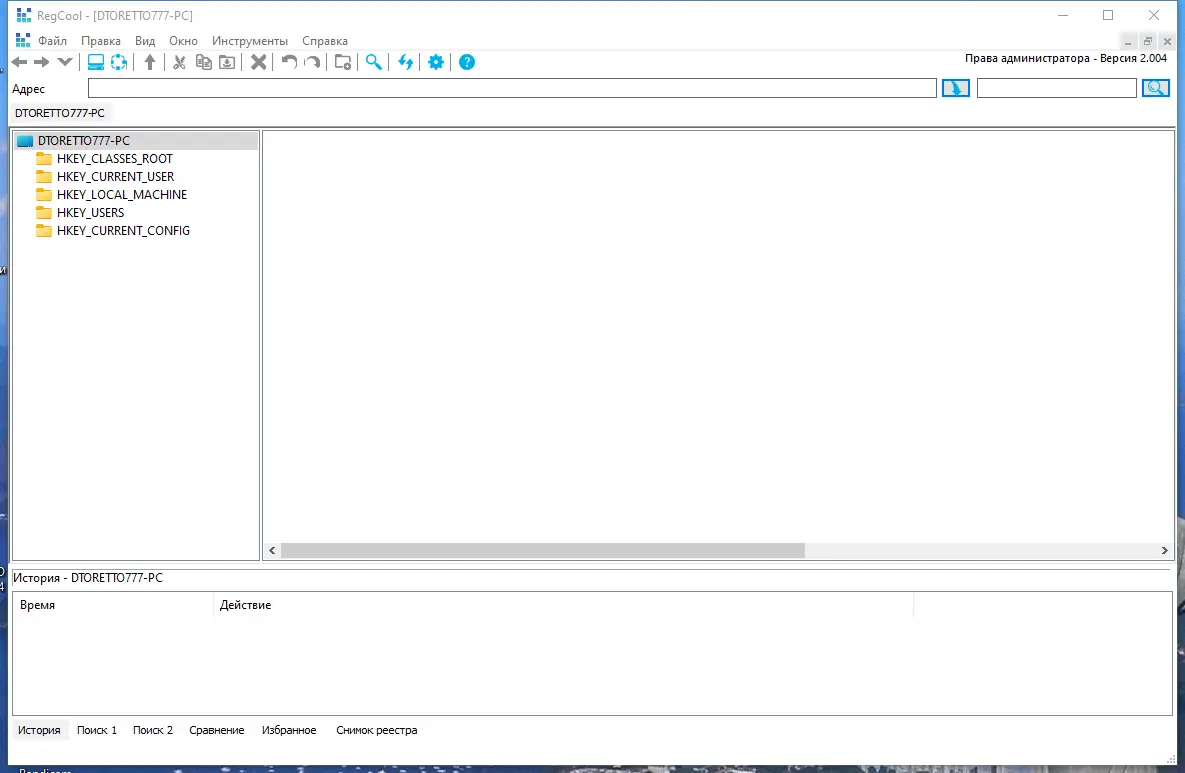This screenshot has width=1185, height=773.
Task: Click the Время column header
Action: [x=113, y=605]
